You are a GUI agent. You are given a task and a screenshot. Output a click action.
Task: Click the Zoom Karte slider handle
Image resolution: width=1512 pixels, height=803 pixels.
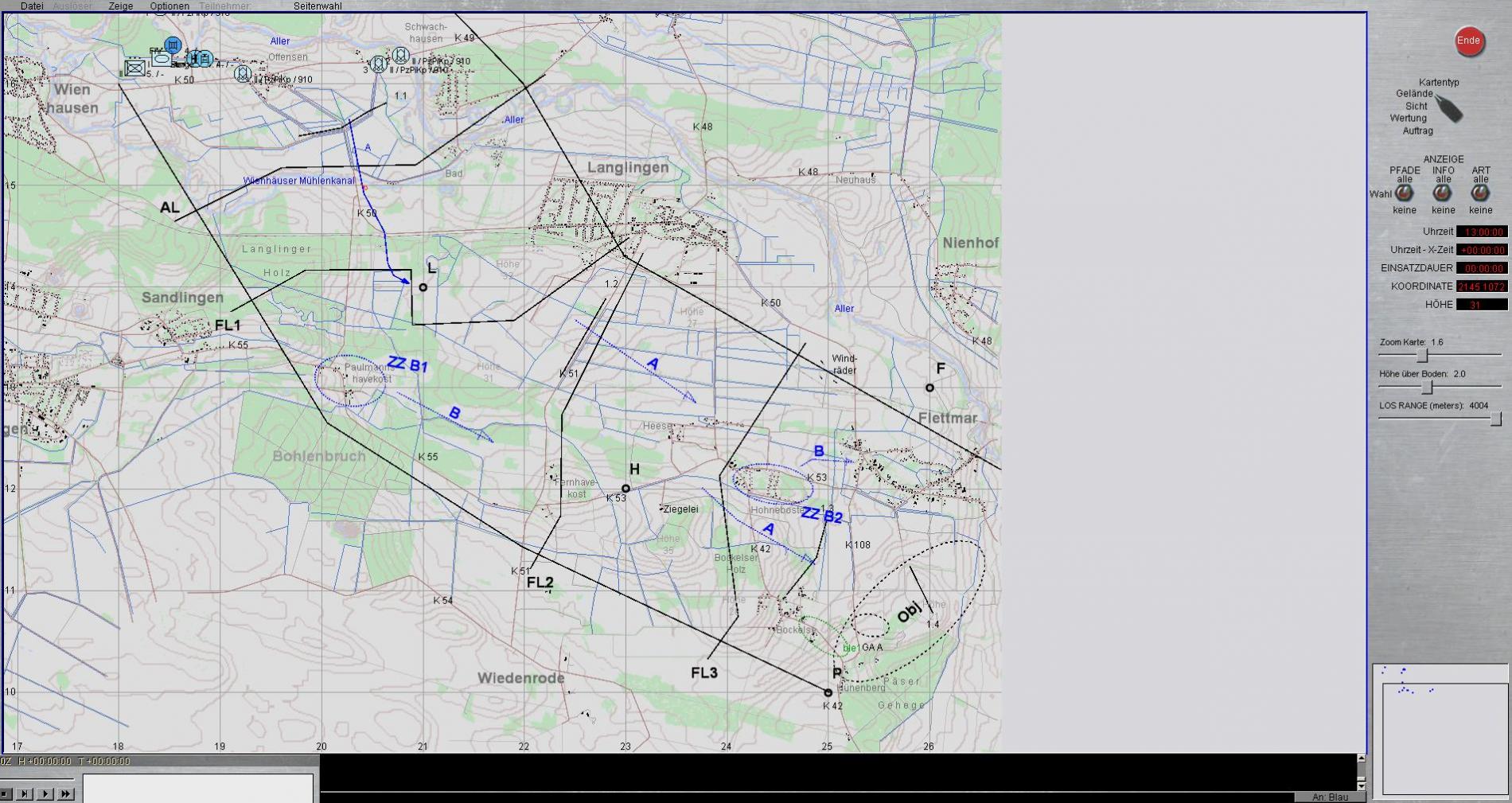tap(1422, 356)
